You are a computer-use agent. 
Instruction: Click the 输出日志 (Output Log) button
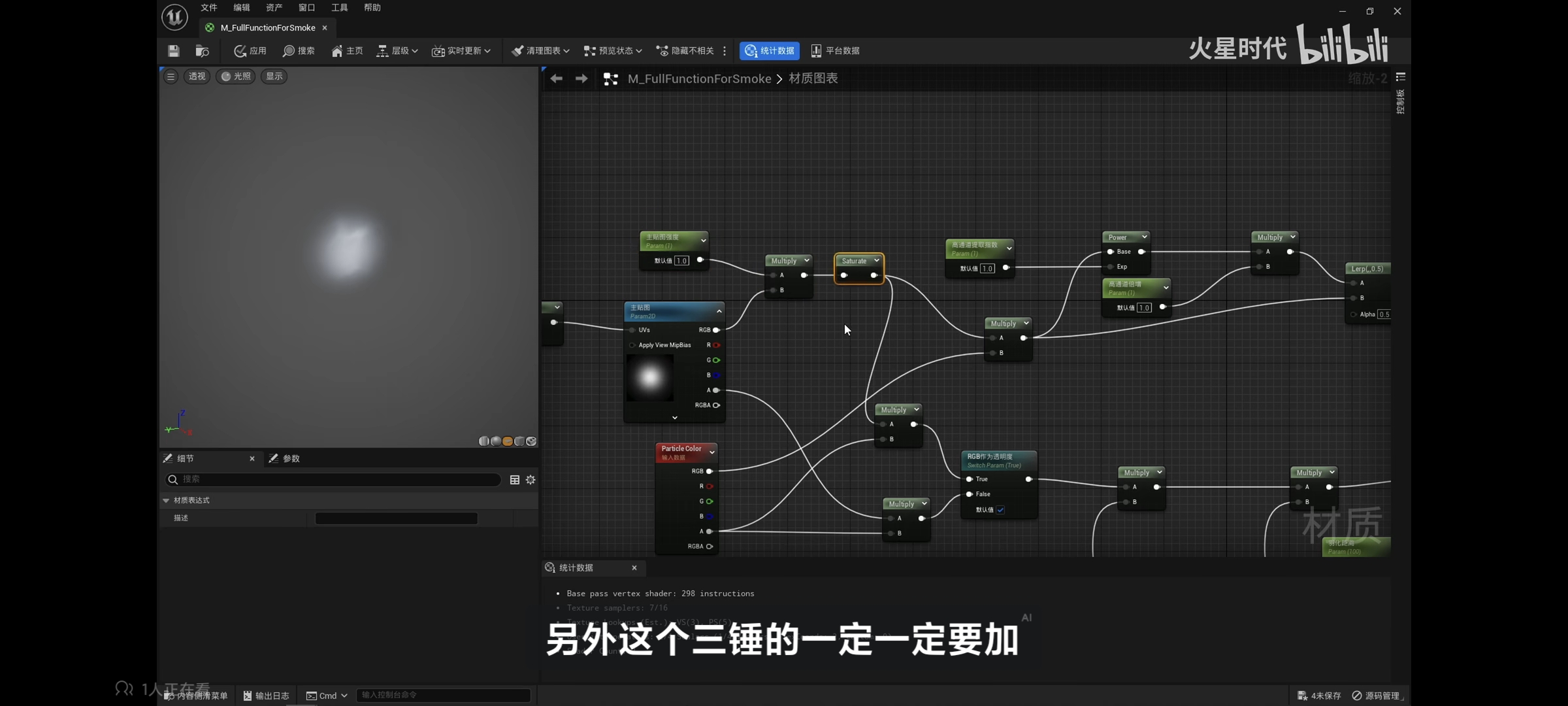pos(266,696)
